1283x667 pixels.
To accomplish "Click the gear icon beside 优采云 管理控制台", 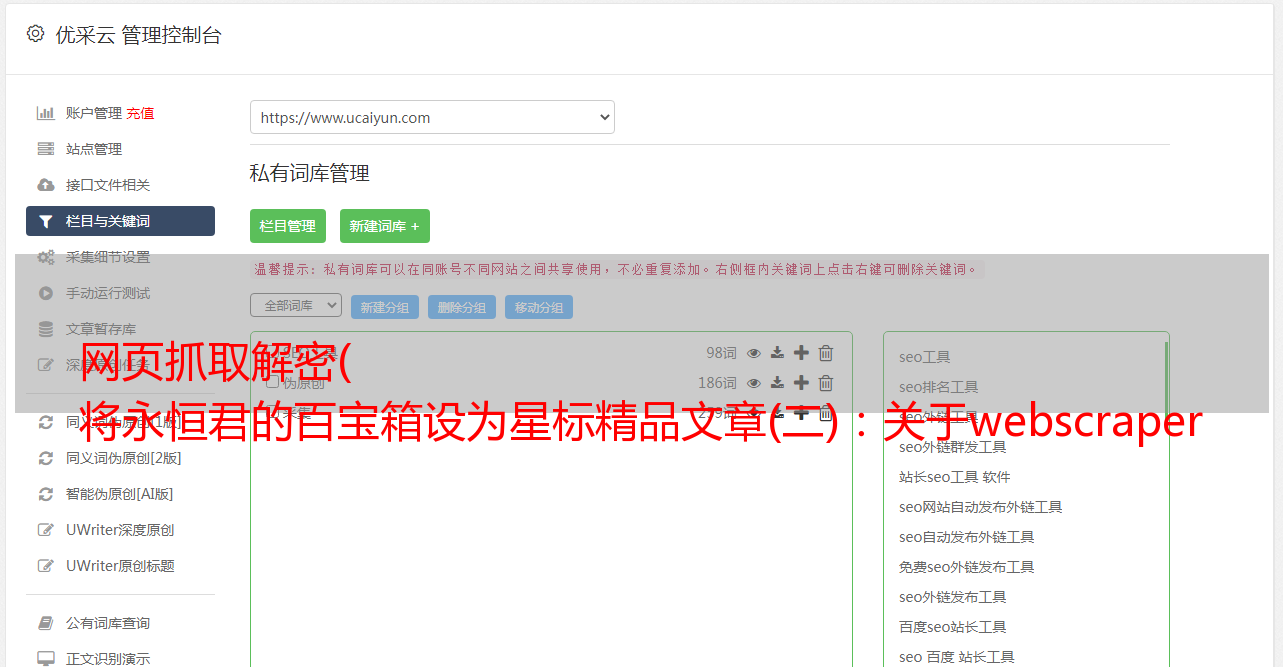I will coord(35,34).
